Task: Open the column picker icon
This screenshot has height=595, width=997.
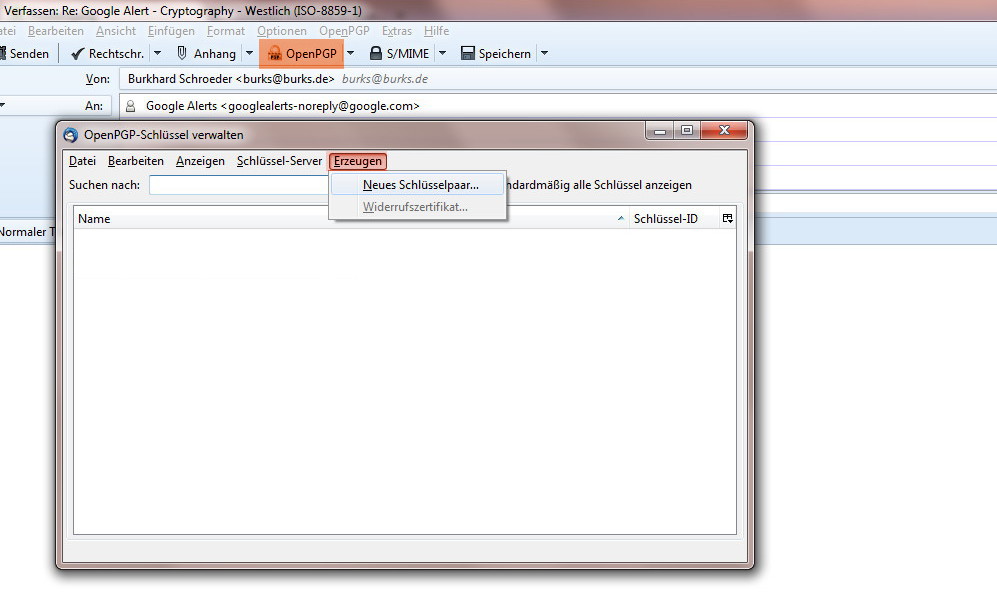Action: (x=727, y=219)
